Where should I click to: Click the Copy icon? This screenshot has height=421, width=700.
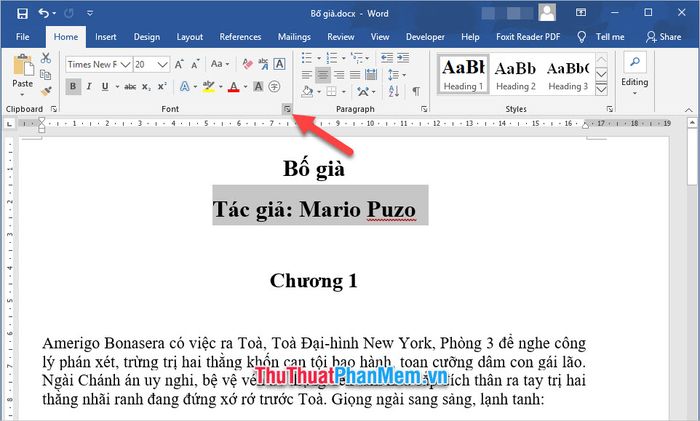(46, 74)
